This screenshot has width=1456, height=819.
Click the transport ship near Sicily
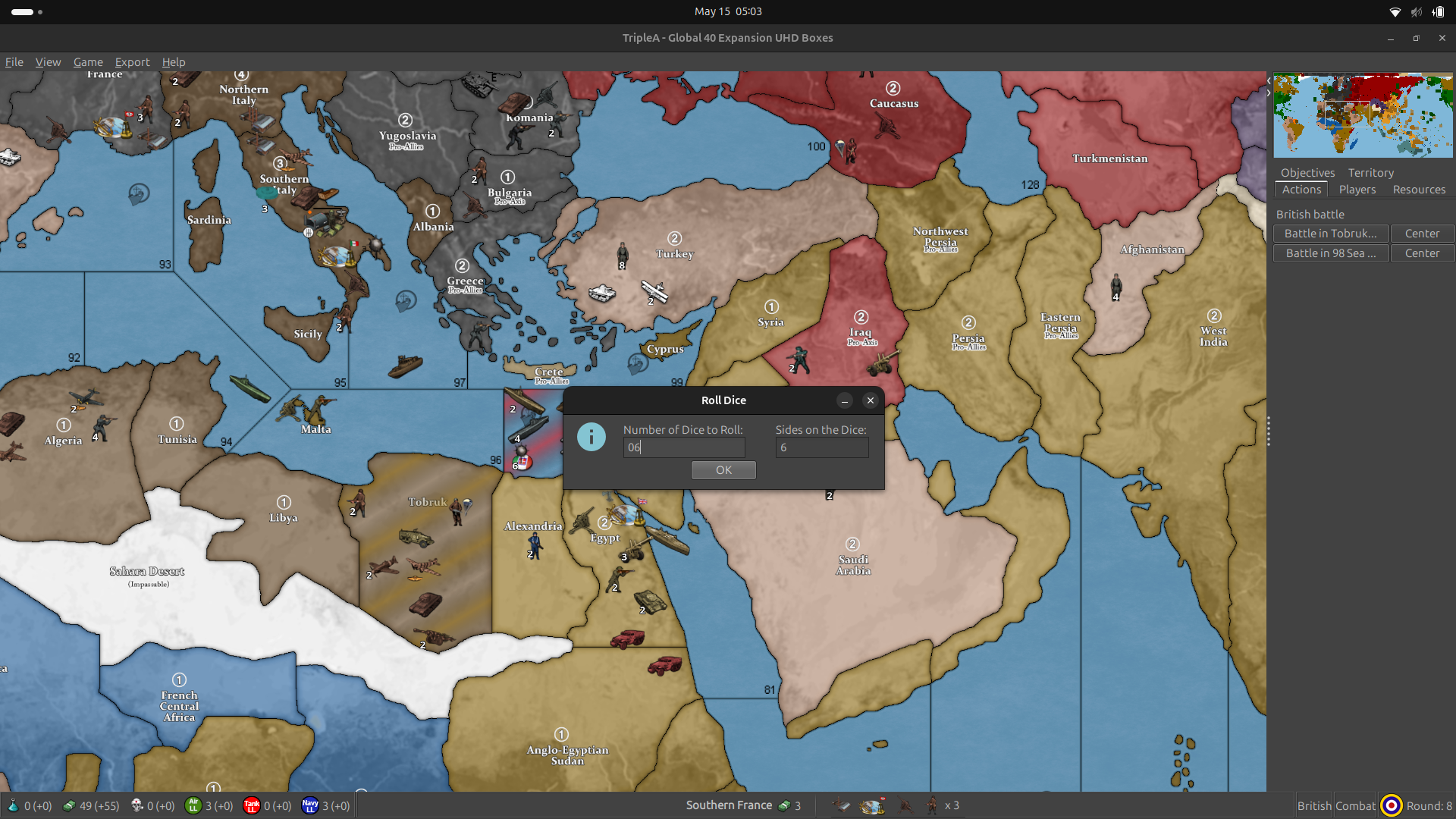point(405,366)
